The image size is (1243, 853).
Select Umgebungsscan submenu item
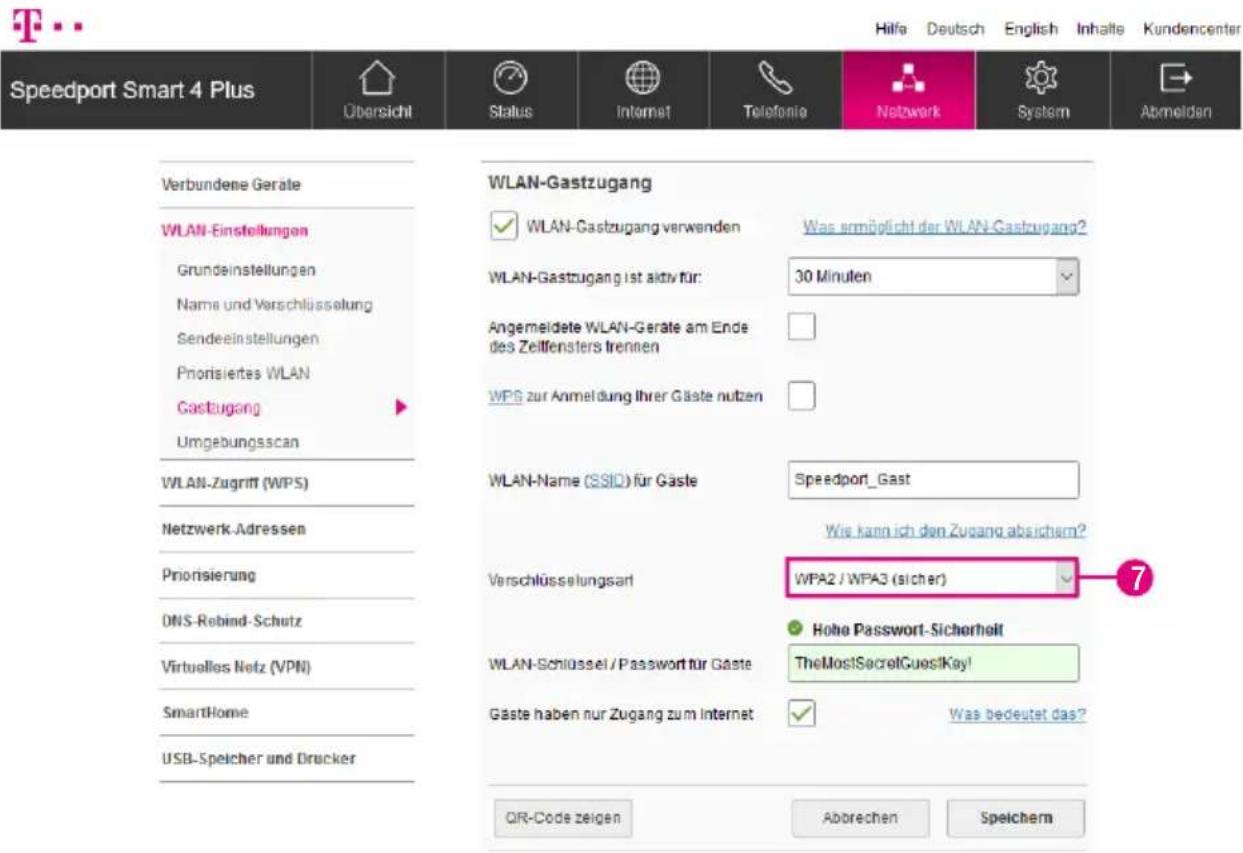pyautogui.click(x=237, y=441)
